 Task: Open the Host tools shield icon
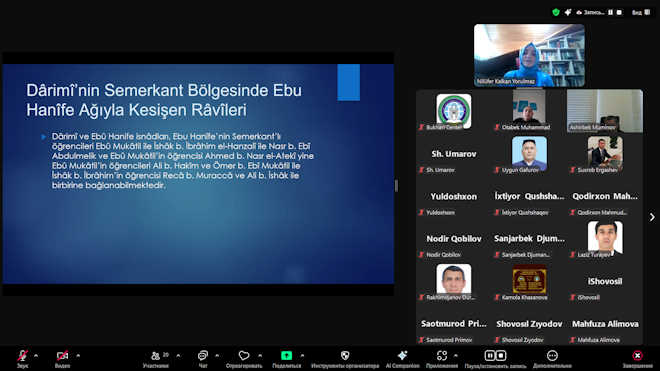[x=345, y=356]
